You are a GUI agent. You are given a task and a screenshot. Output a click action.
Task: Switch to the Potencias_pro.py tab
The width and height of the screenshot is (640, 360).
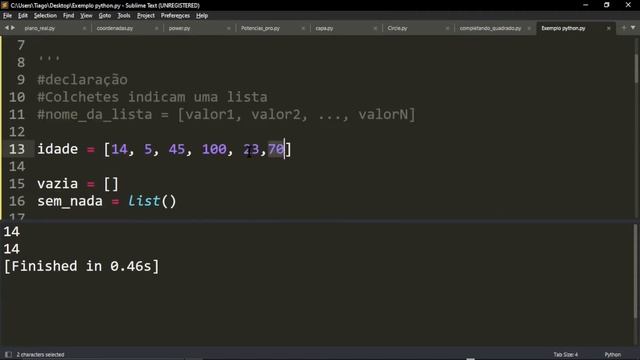(260, 28)
